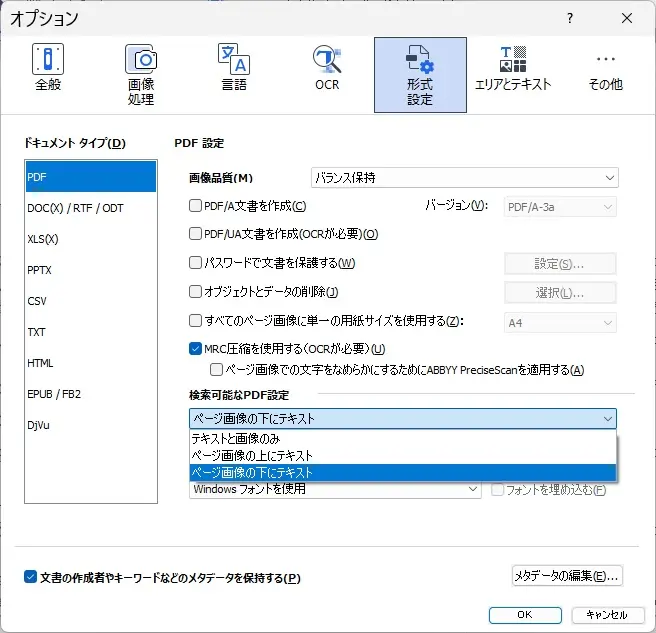
Task: Select DjVu document type
Action: [x=91, y=425]
